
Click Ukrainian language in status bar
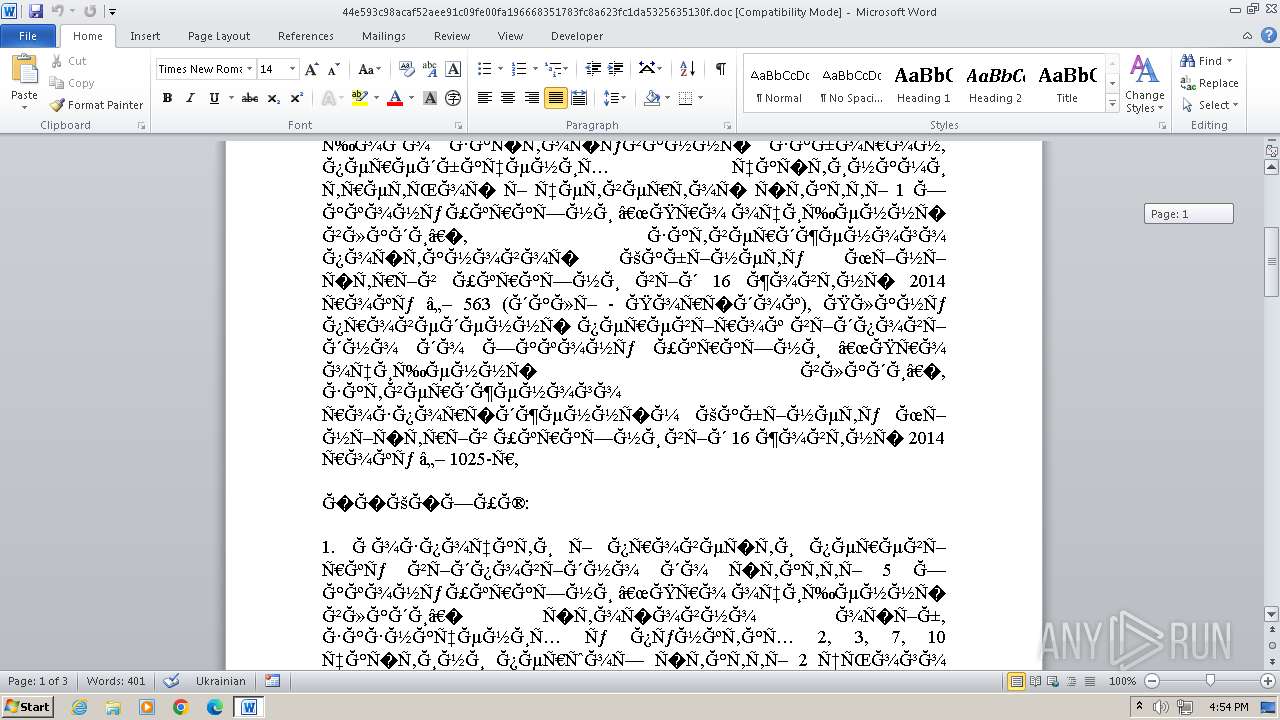coord(220,681)
